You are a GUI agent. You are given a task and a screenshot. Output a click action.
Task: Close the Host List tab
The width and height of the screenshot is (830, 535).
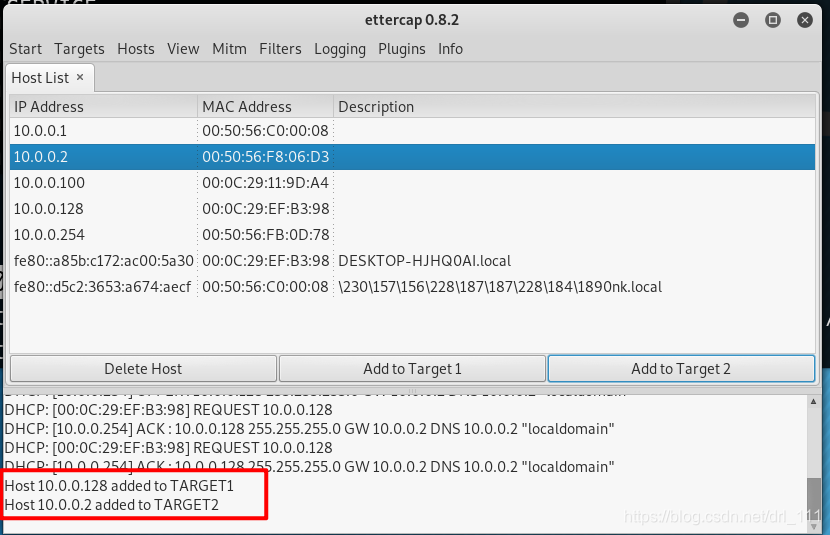tap(80, 77)
